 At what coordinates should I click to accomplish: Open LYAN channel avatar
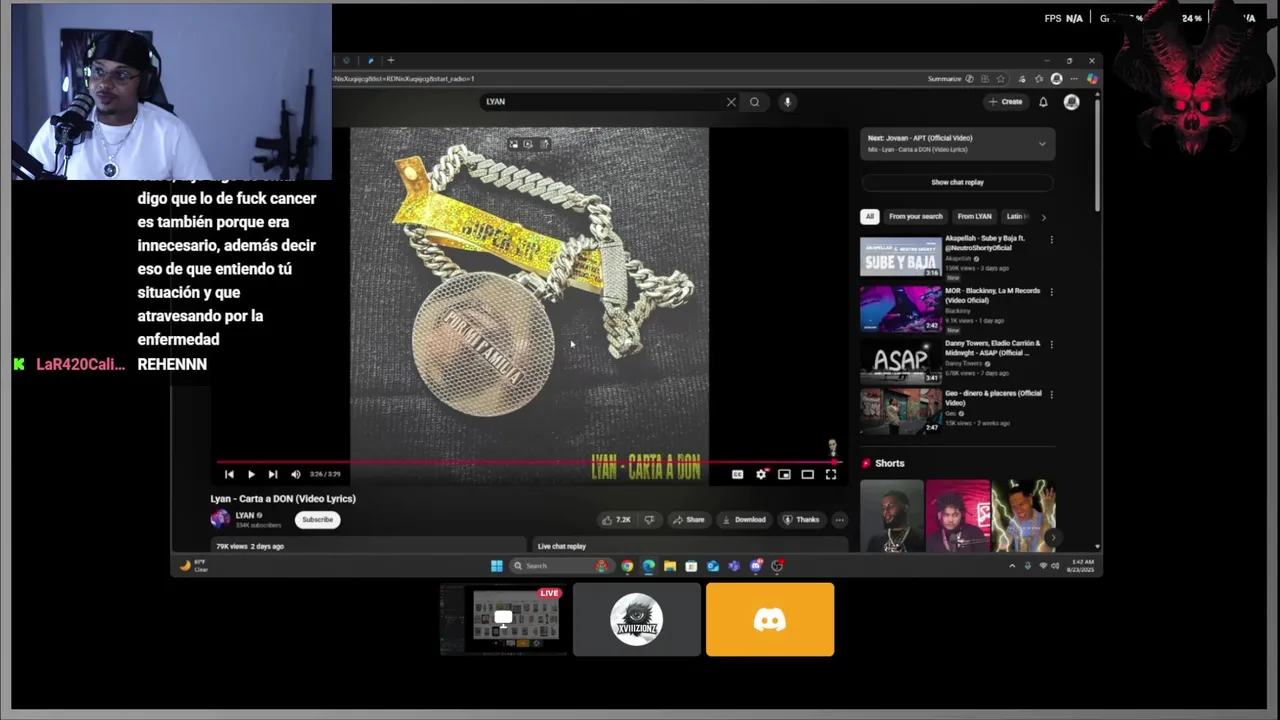(220, 518)
